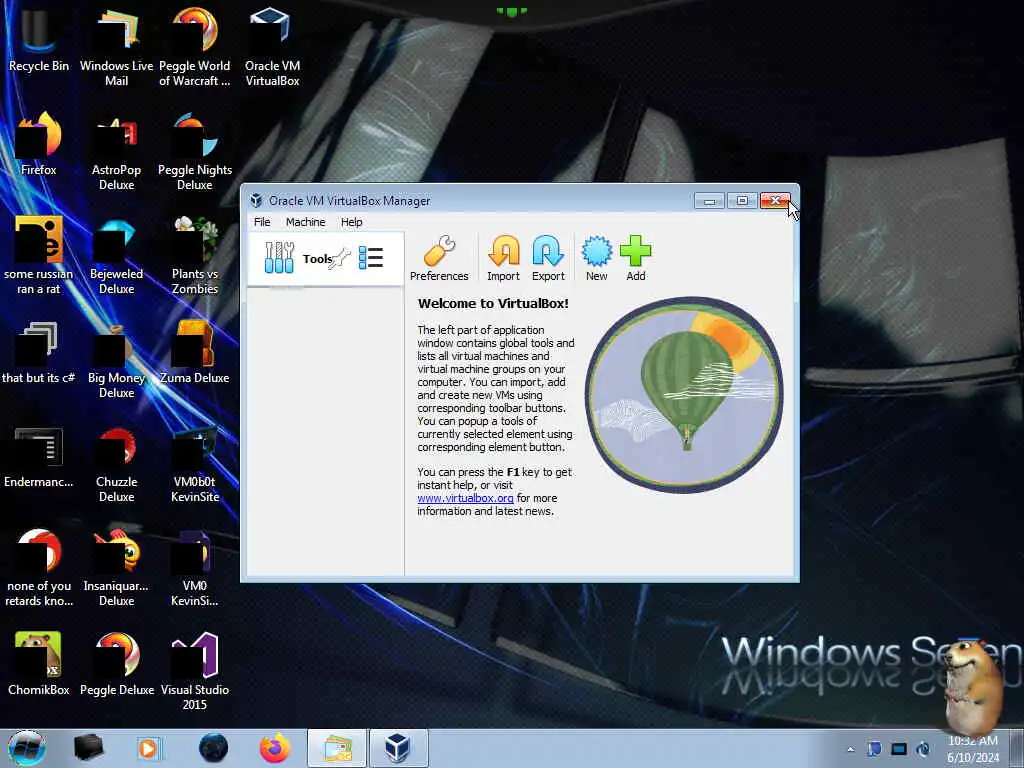Show hidden system tray icons
This screenshot has width=1024, height=768.
pos(850,749)
